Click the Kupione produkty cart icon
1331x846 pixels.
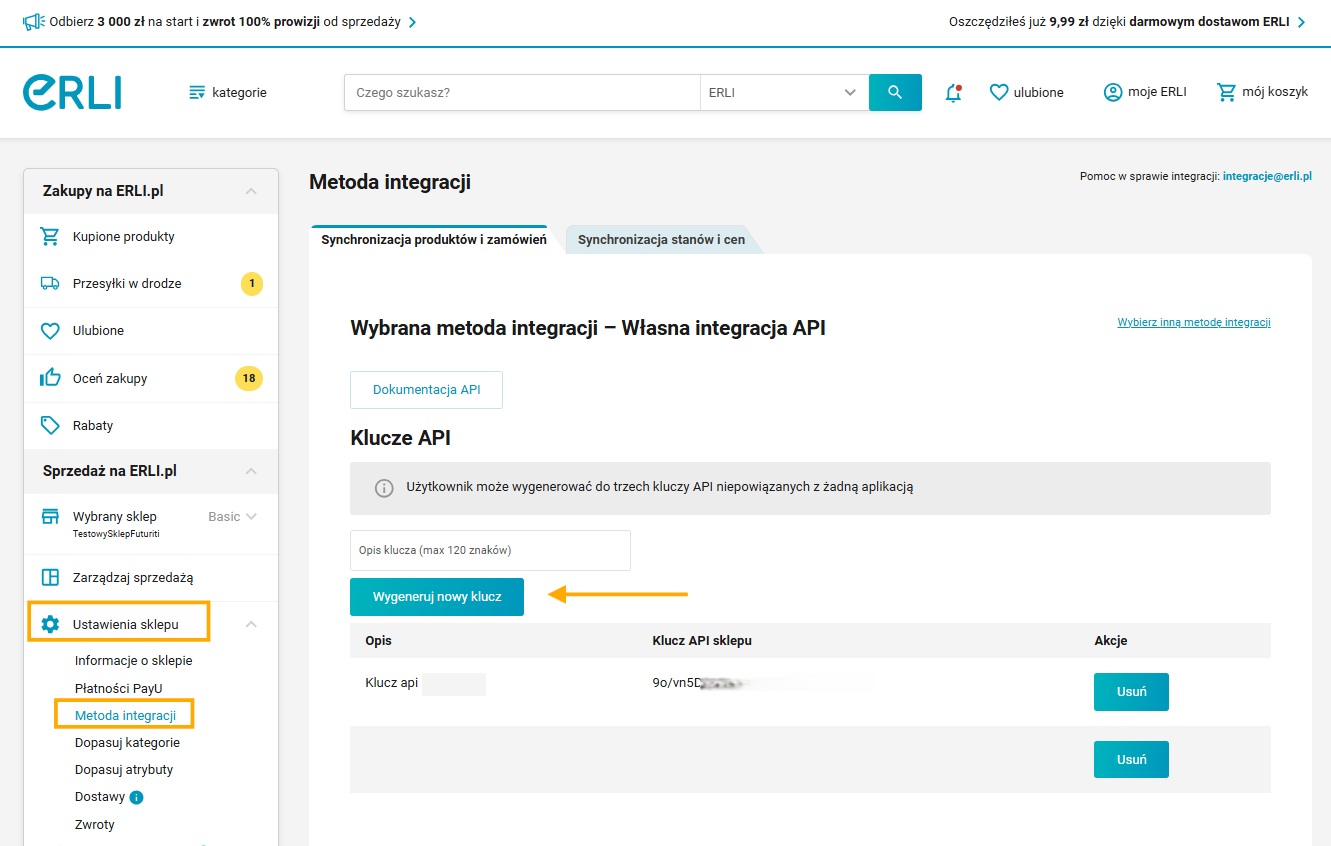point(50,237)
